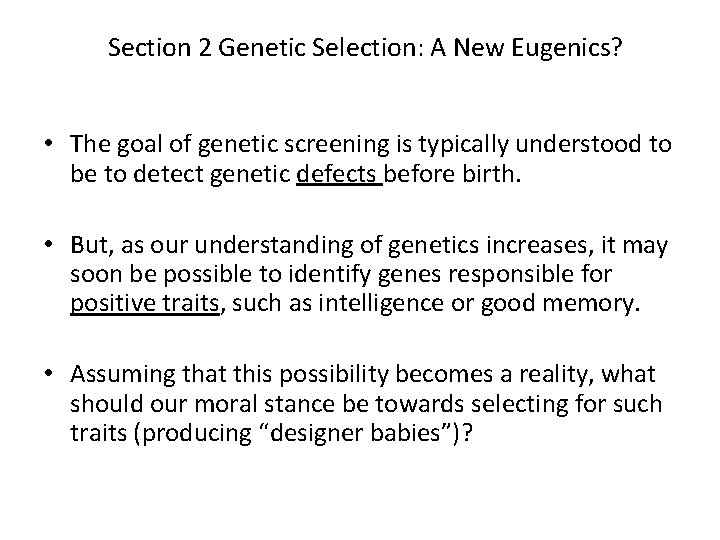The image size is (720, 540).
Task: Click the phrase "genetic screening" in first bullet
Action: tap(294, 145)
